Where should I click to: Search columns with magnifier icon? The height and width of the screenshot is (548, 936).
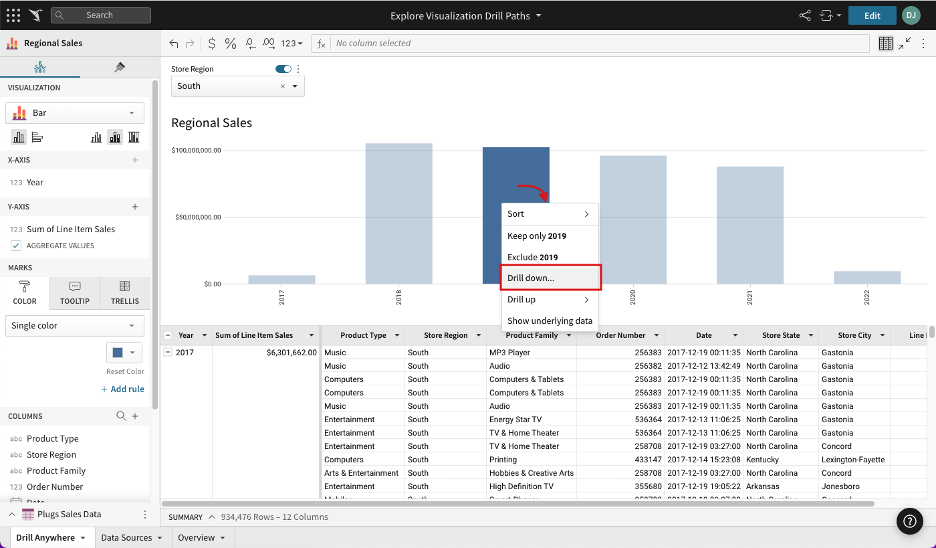point(121,416)
